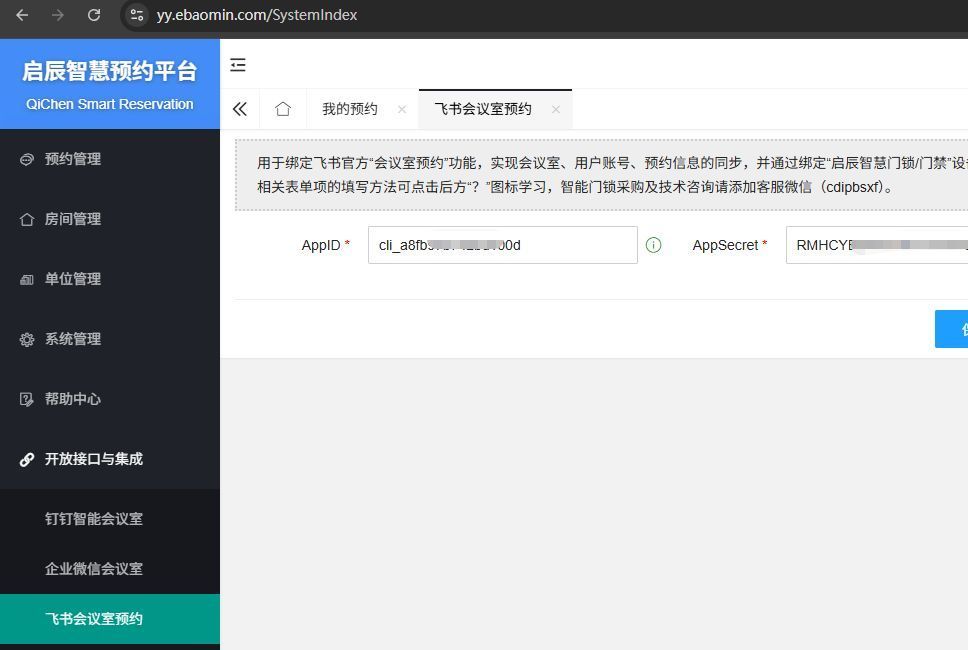Expand 单位管理 in the sidebar
This screenshot has width=968, height=650.
tap(110, 279)
